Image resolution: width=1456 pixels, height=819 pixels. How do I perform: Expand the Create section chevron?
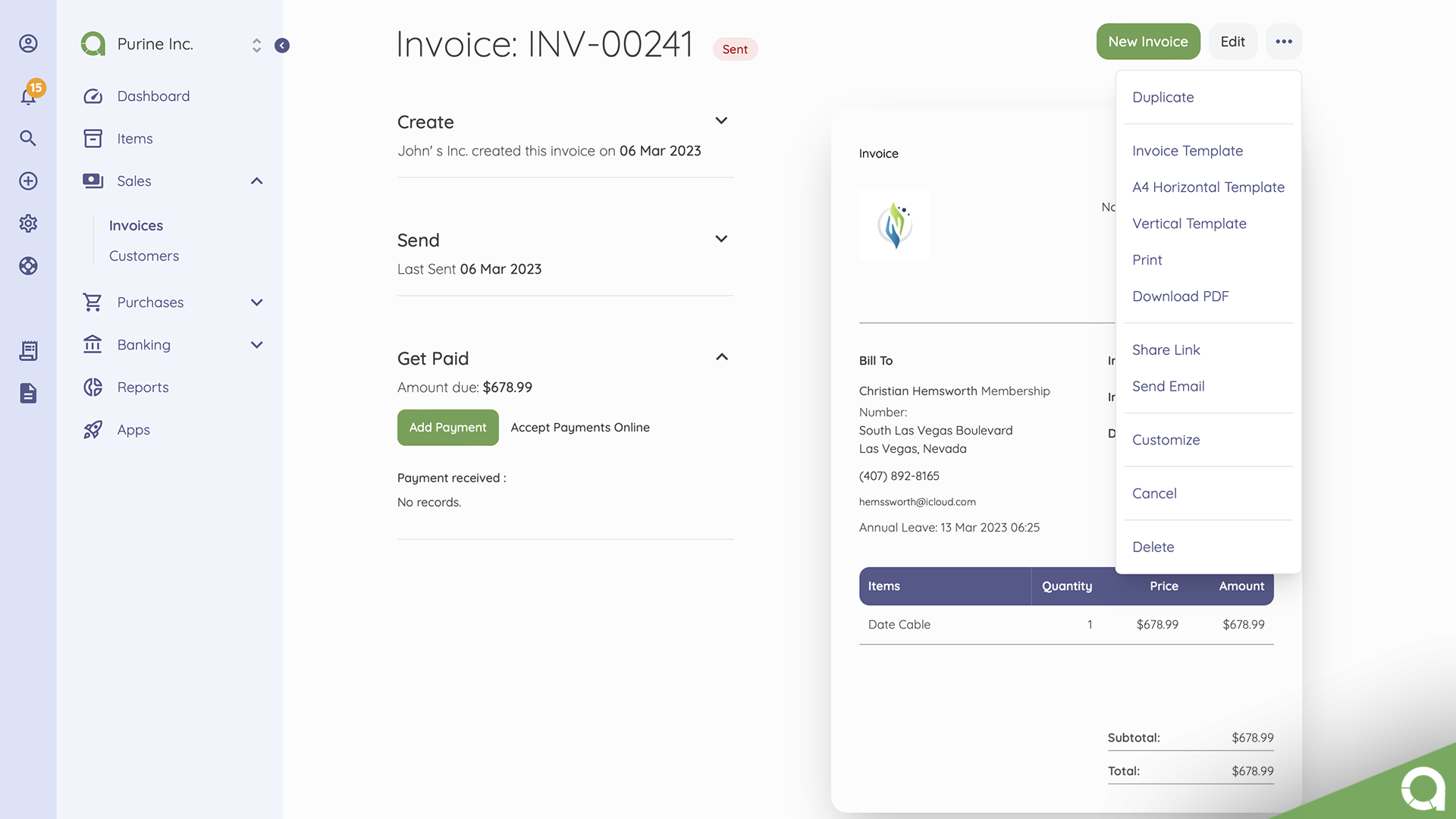pyautogui.click(x=721, y=121)
